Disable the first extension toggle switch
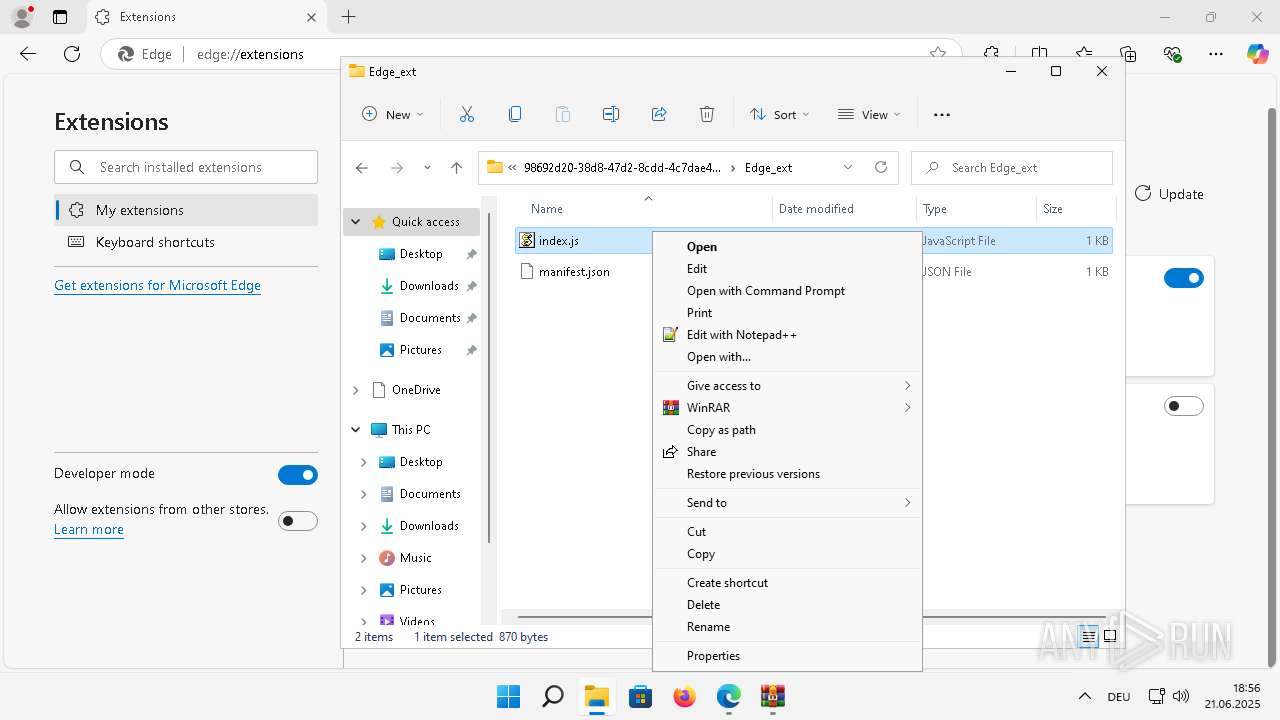Image resolution: width=1280 pixels, height=720 pixels. pyautogui.click(x=1184, y=278)
